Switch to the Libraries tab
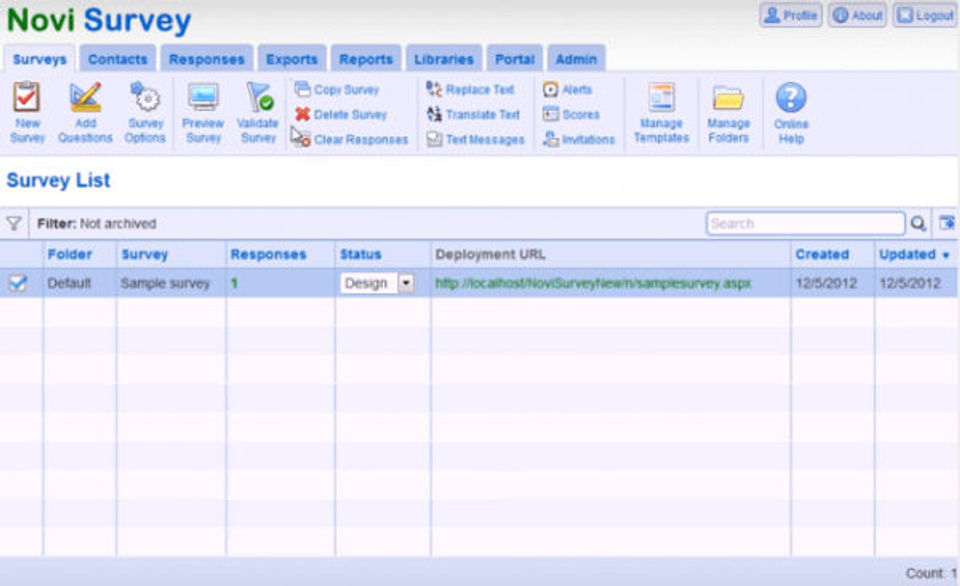The image size is (960, 586). click(443, 59)
